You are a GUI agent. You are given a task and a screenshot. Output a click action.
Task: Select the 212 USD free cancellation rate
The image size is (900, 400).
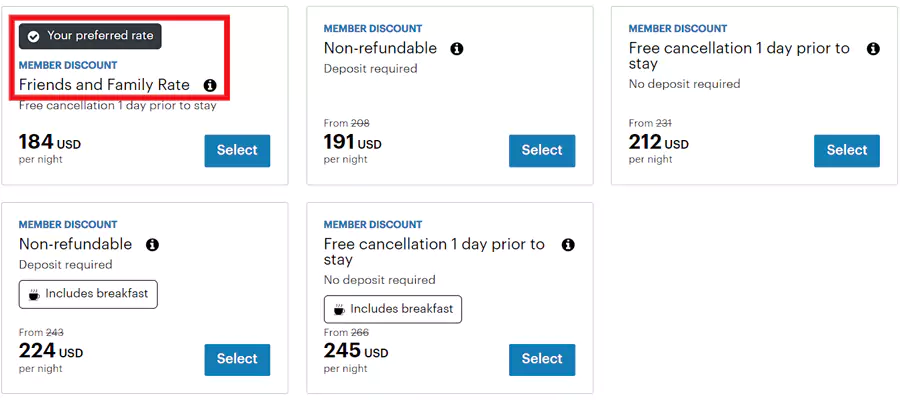pyautogui.click(x=846, y=150)
